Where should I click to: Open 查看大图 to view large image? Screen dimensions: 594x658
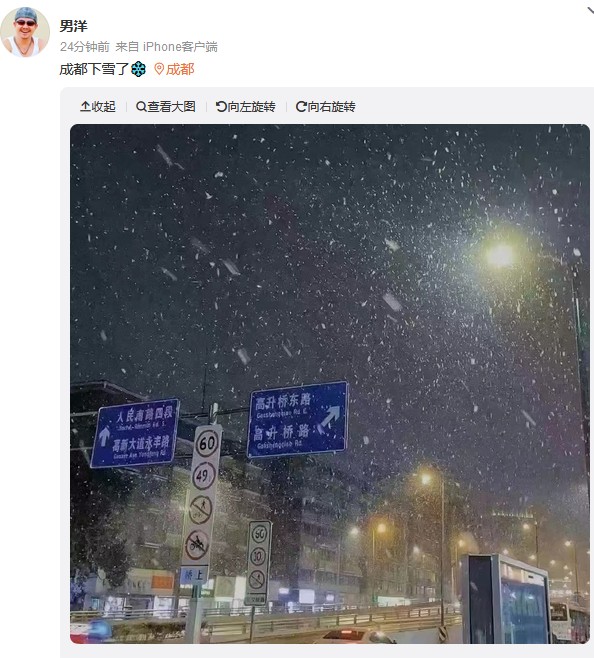(166, 107)
